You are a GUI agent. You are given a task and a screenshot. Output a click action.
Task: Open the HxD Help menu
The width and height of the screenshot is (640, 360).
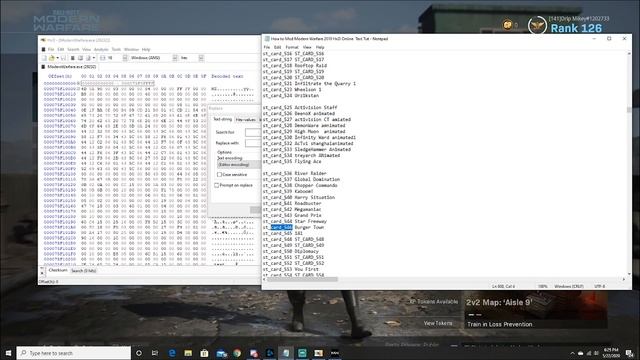(x=146, y=49)
